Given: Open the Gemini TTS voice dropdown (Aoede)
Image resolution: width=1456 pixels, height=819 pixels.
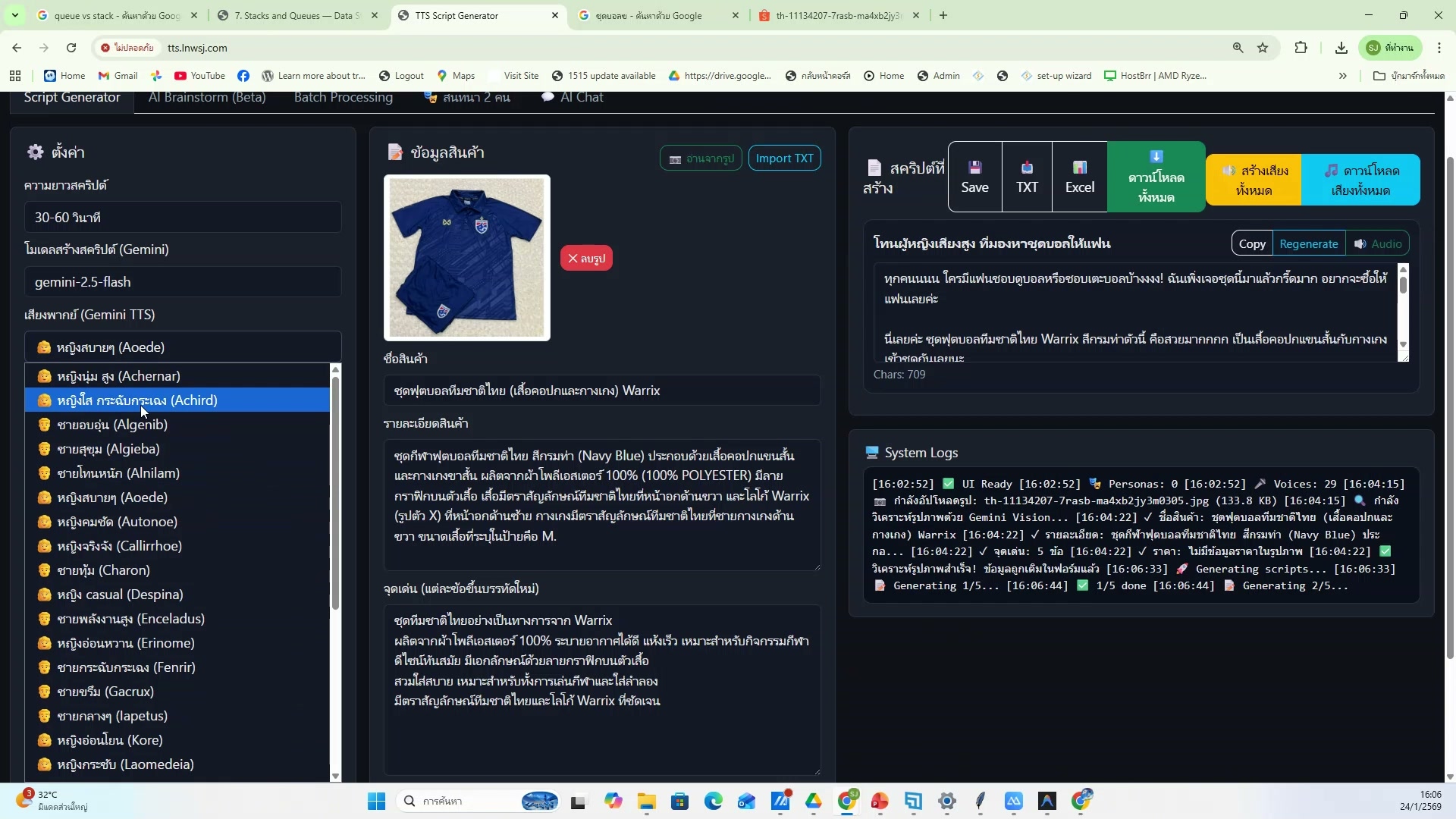Looking at the screenshot, I should [183, 347].
